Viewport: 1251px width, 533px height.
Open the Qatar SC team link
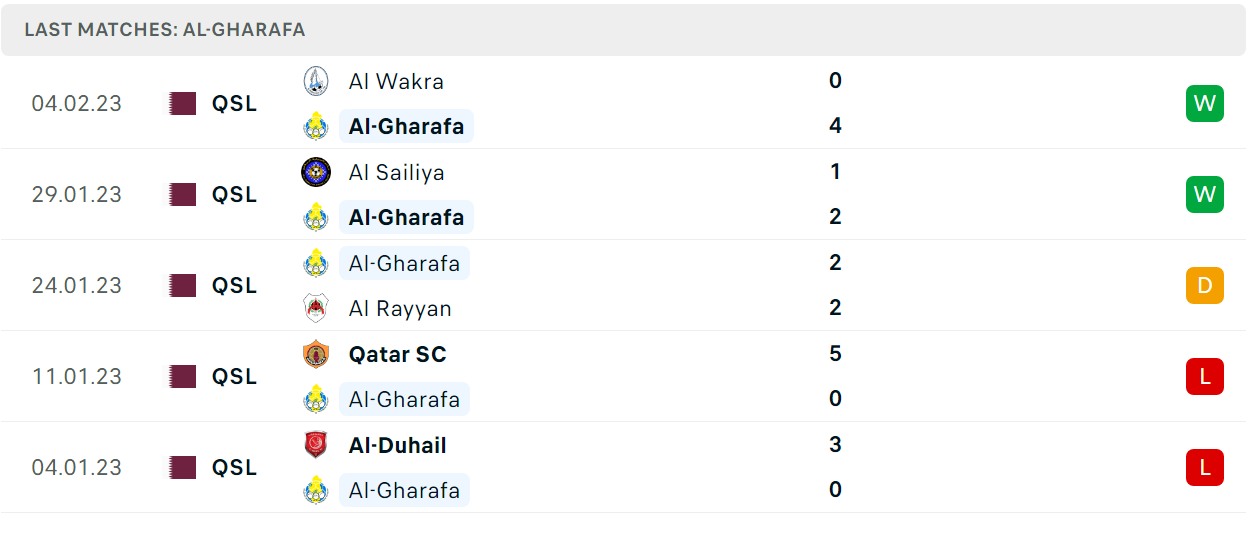397,354
